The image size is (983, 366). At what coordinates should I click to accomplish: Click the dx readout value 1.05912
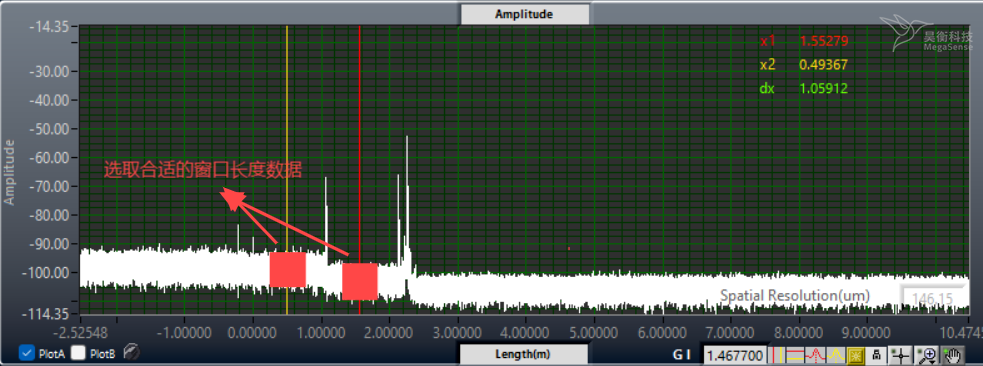pyautogui.click(x=823, y=89)
